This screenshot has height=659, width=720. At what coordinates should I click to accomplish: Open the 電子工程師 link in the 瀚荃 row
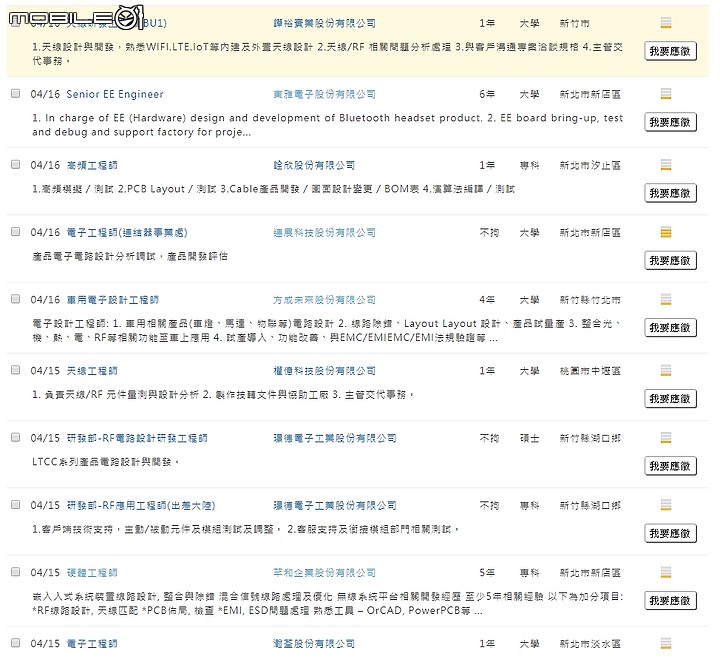pyautogui.click(x=92, y=643)
